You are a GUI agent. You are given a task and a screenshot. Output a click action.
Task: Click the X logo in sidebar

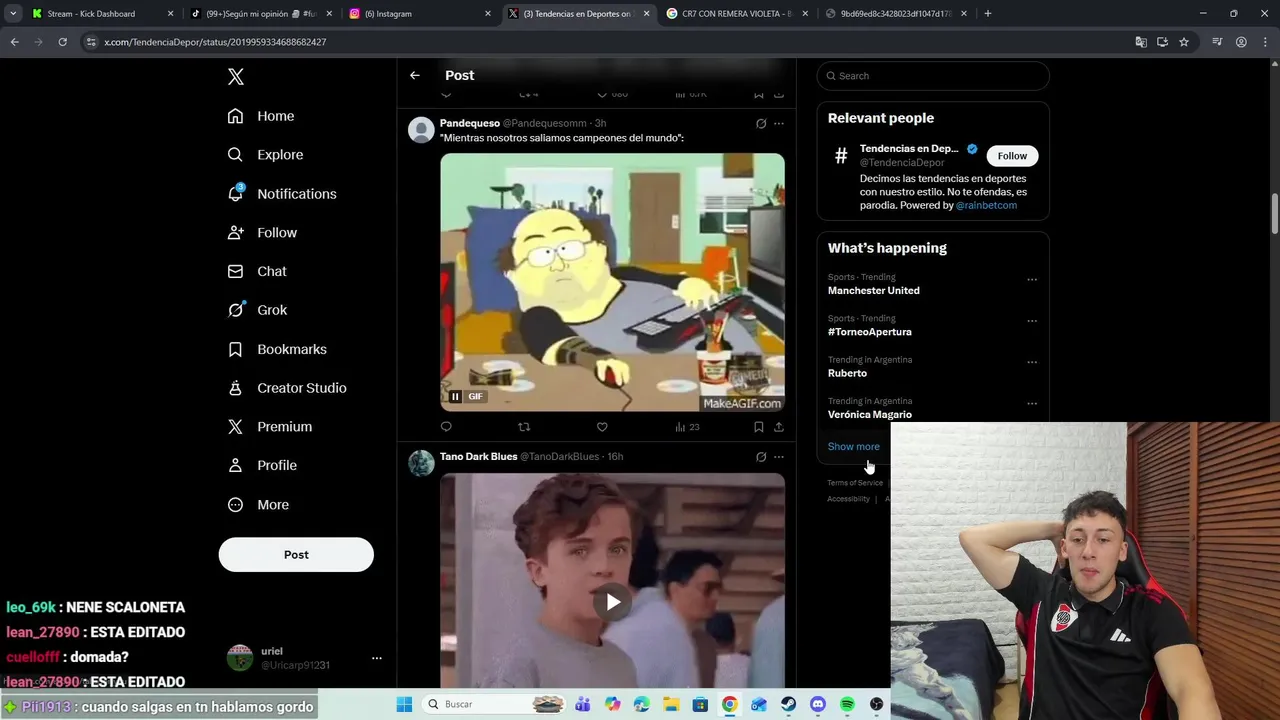pos(235,77)
